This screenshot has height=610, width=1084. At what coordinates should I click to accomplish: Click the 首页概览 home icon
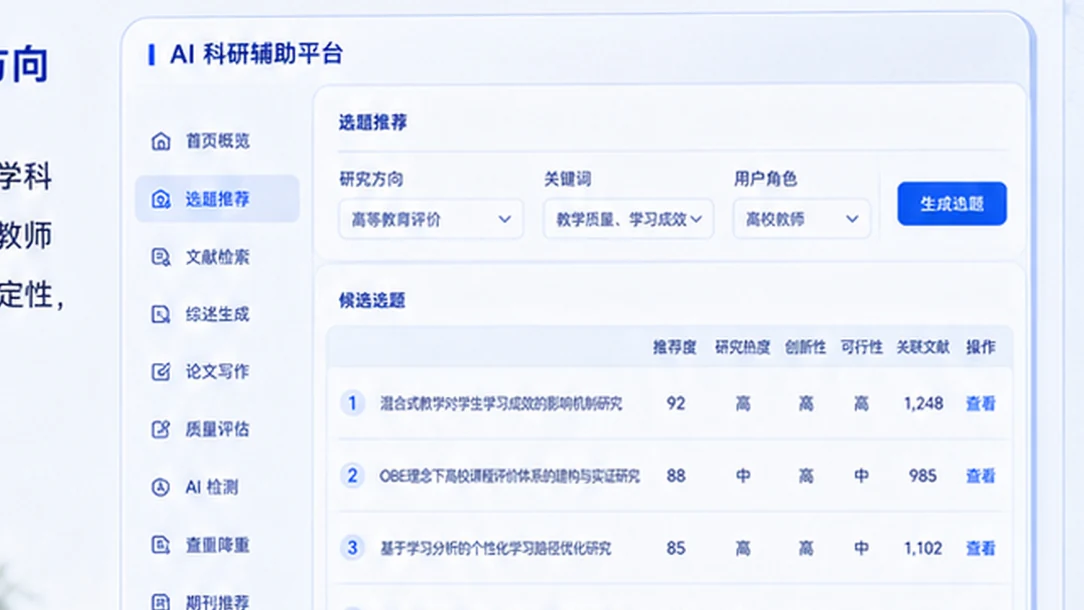click(x=160, y=141)
